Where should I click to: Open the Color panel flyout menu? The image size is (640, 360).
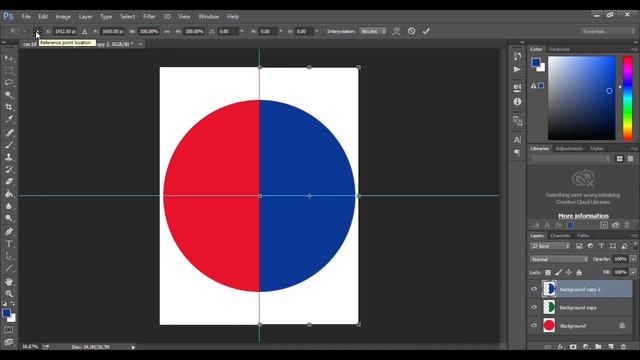pos(634,49)
